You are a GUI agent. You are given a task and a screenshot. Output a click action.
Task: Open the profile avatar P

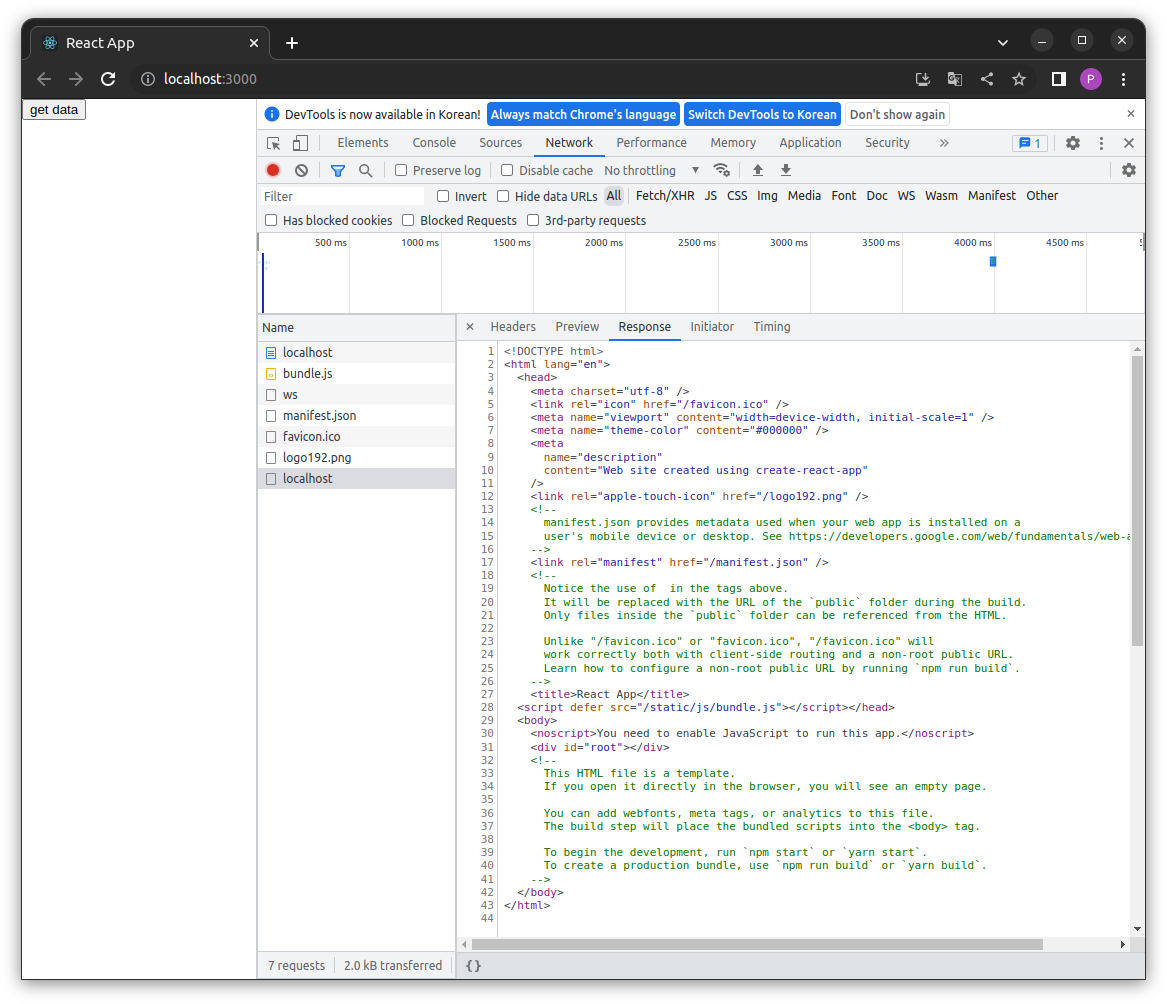point(1091,79)
